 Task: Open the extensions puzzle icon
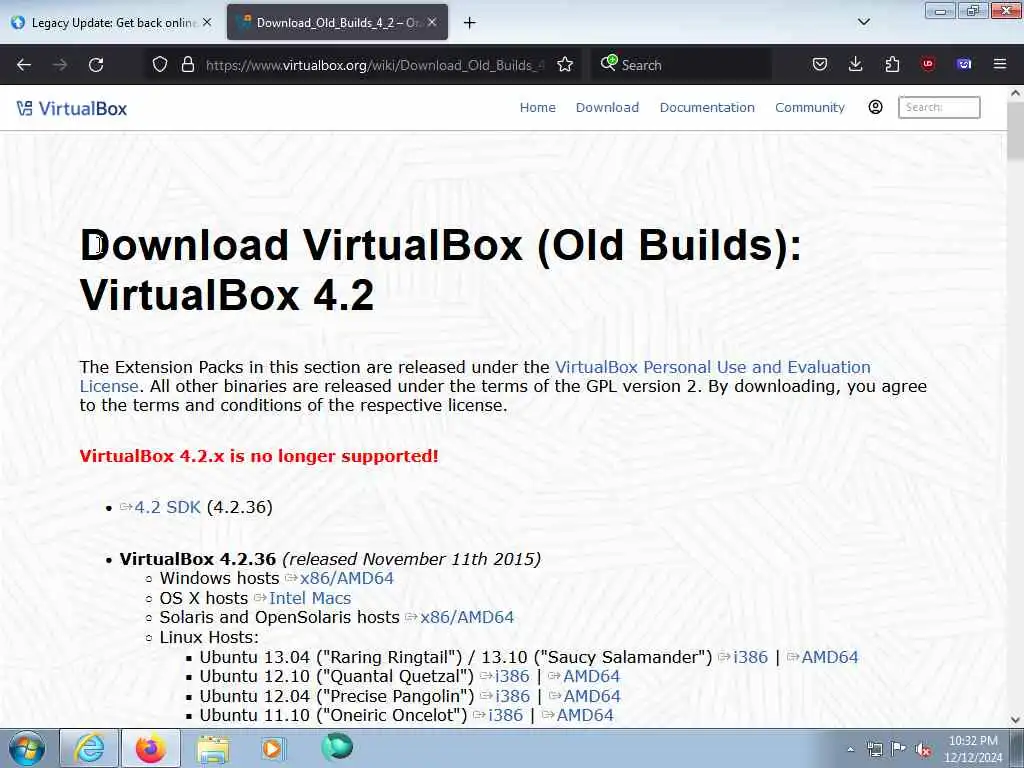892,64
